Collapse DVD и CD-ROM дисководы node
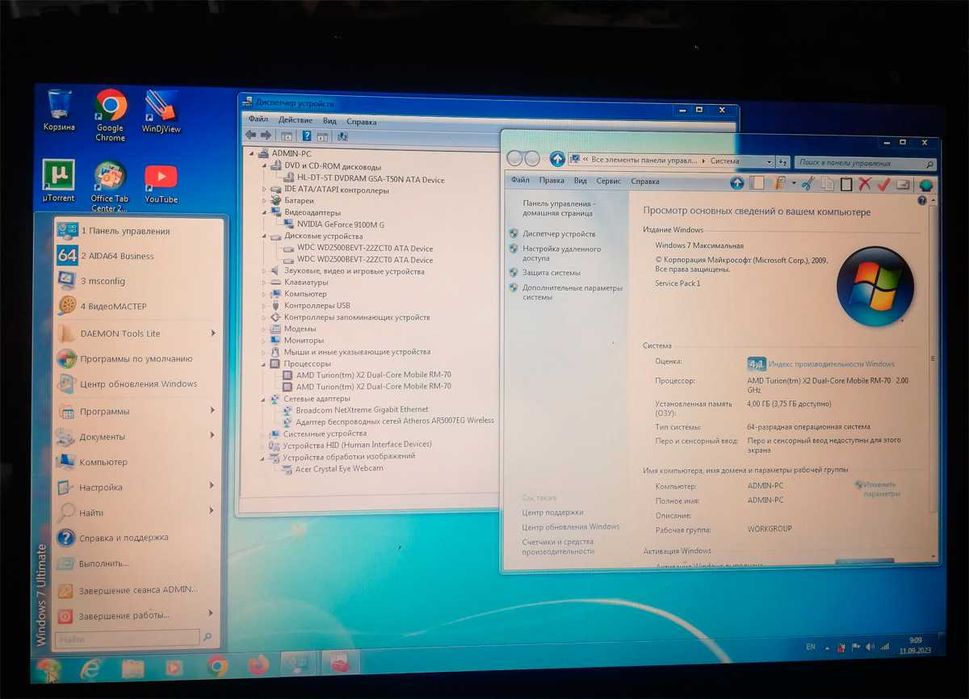 264,166
